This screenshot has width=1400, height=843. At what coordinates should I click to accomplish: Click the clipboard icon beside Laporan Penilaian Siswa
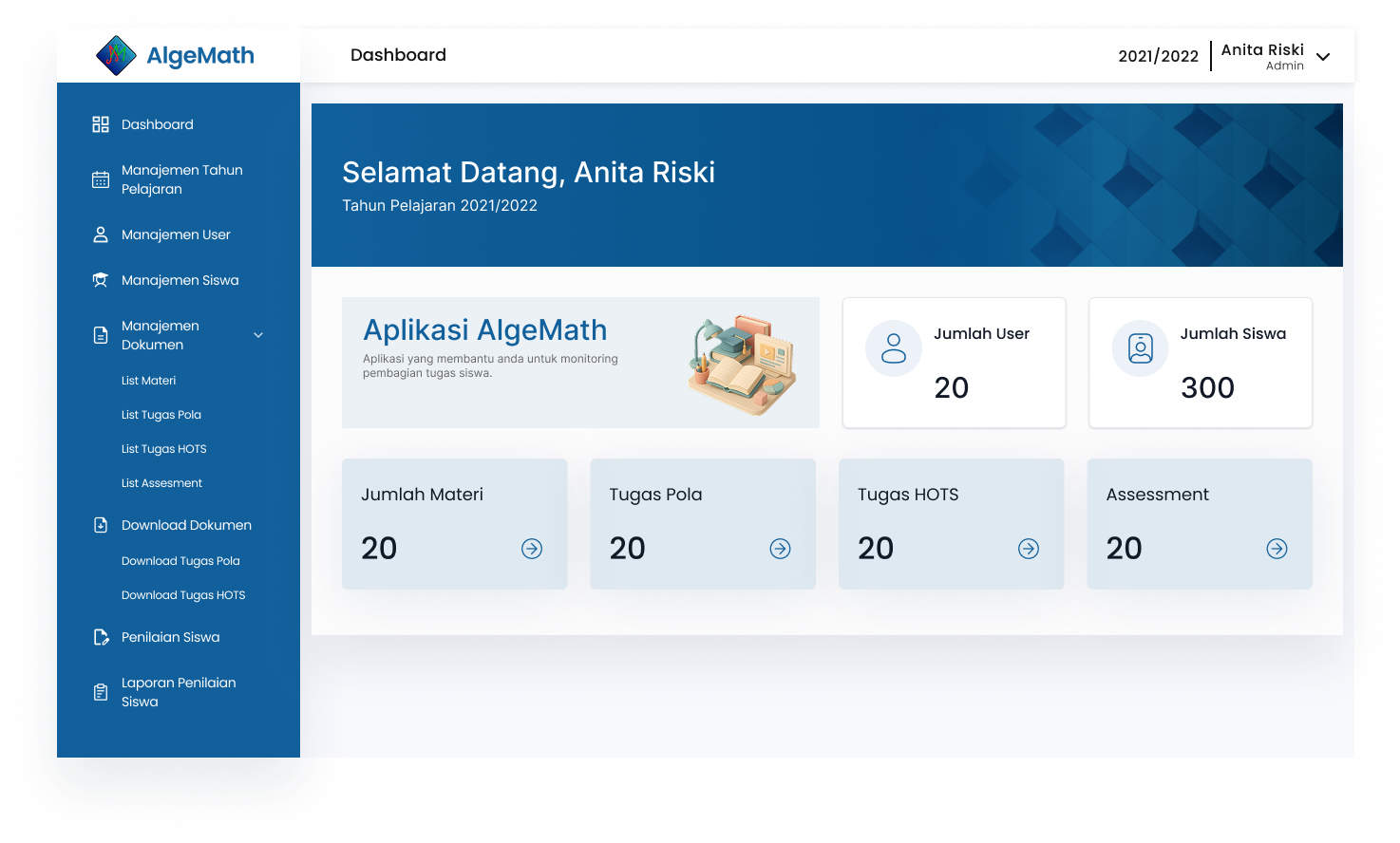[101, 692]
